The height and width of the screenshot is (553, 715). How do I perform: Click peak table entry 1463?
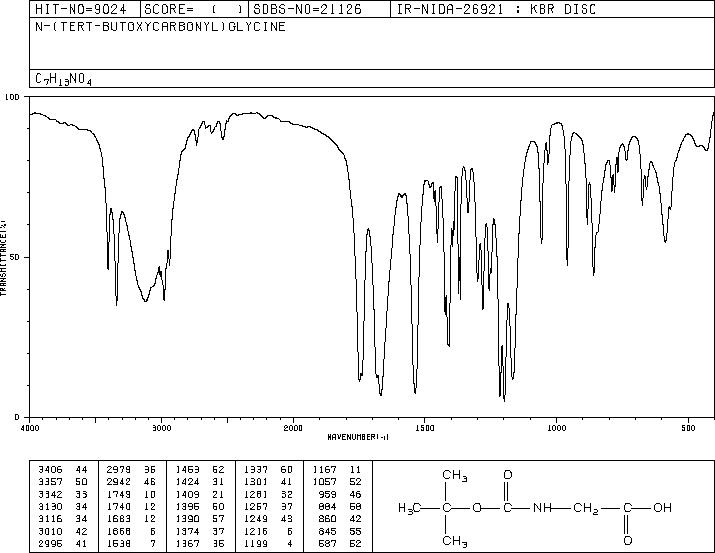tap(187, 470)
